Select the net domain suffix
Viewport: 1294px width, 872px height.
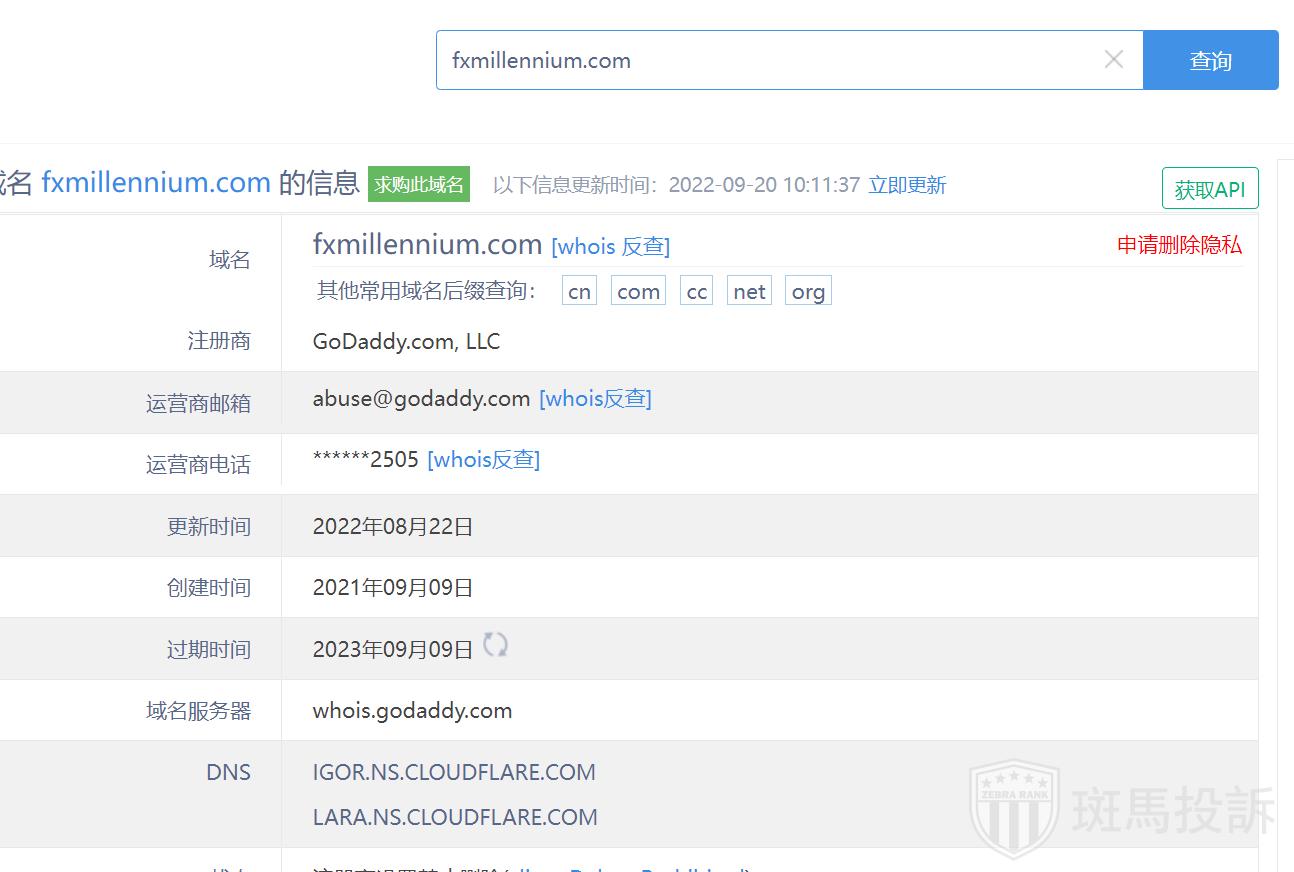pyautogui.click(x=749, y=291)
